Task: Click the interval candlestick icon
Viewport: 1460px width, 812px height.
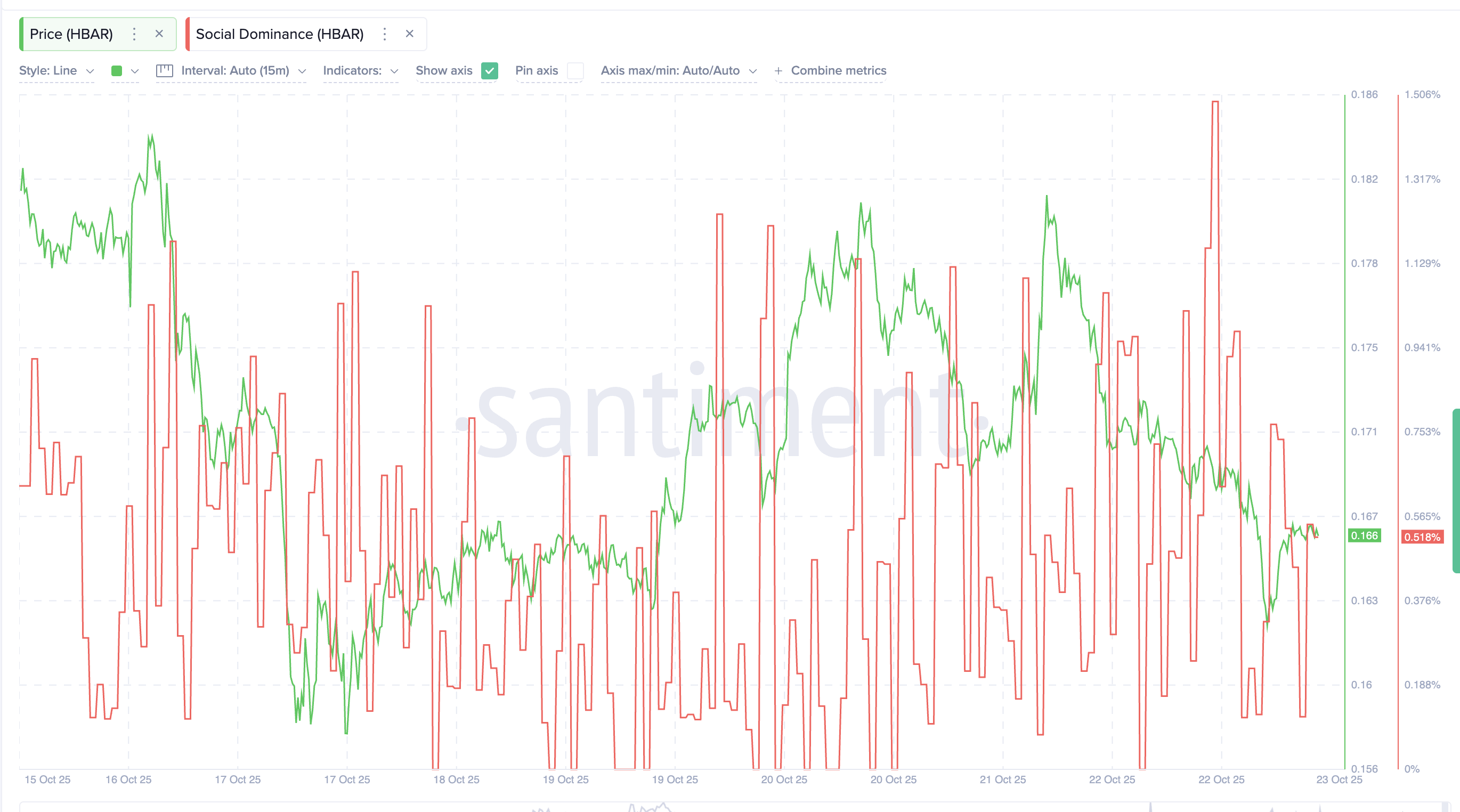Action: [x=164, y=71]
